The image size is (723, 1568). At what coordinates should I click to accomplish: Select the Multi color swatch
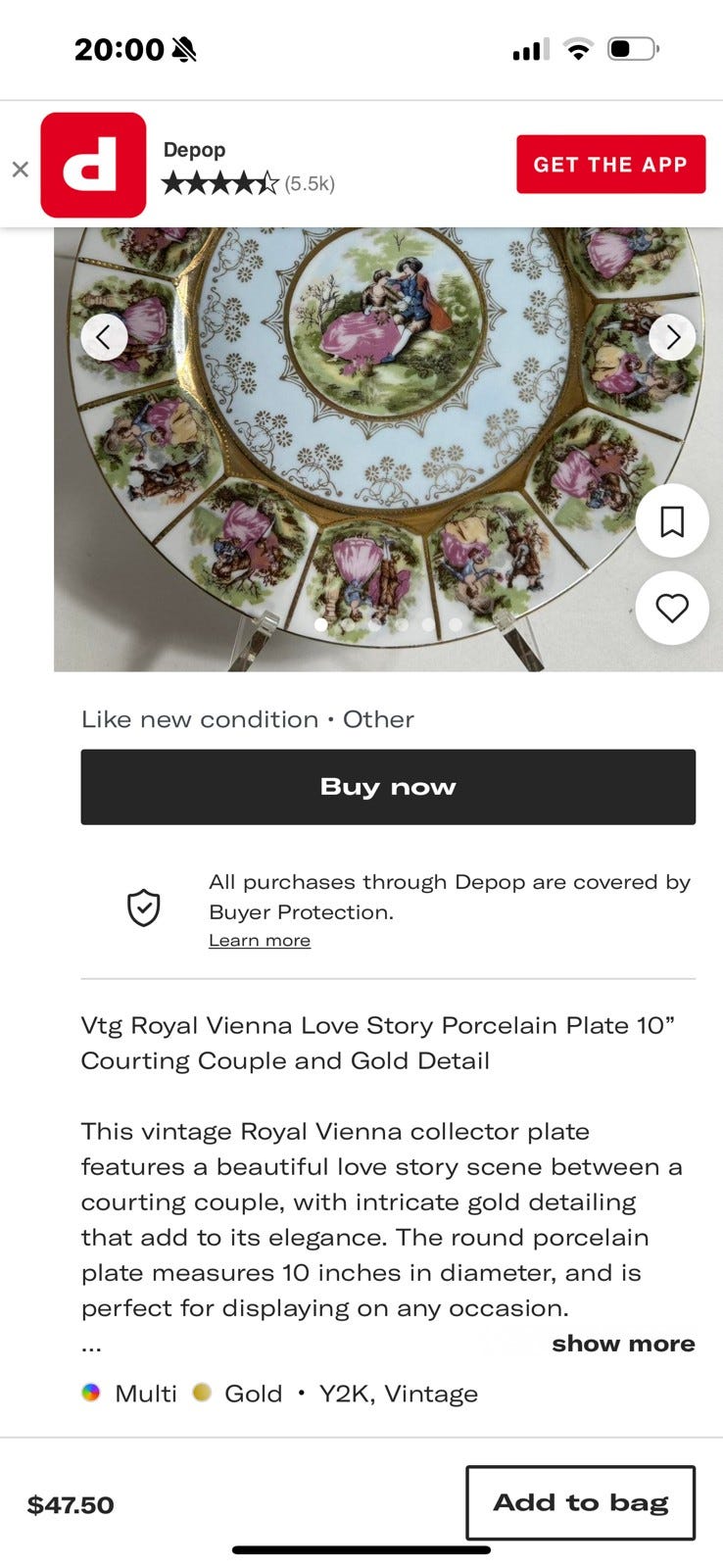(91, 1393)
